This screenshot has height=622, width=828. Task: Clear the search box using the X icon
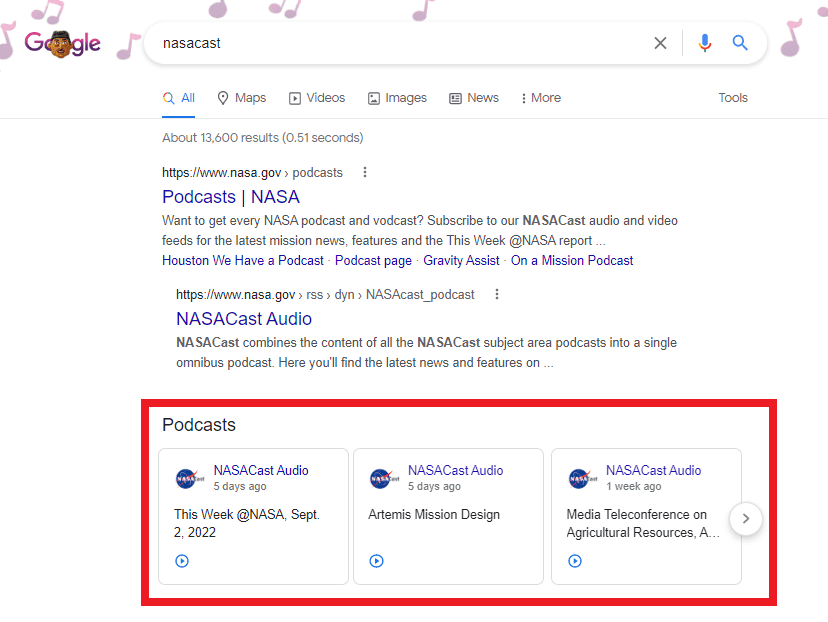pos(660,43)
